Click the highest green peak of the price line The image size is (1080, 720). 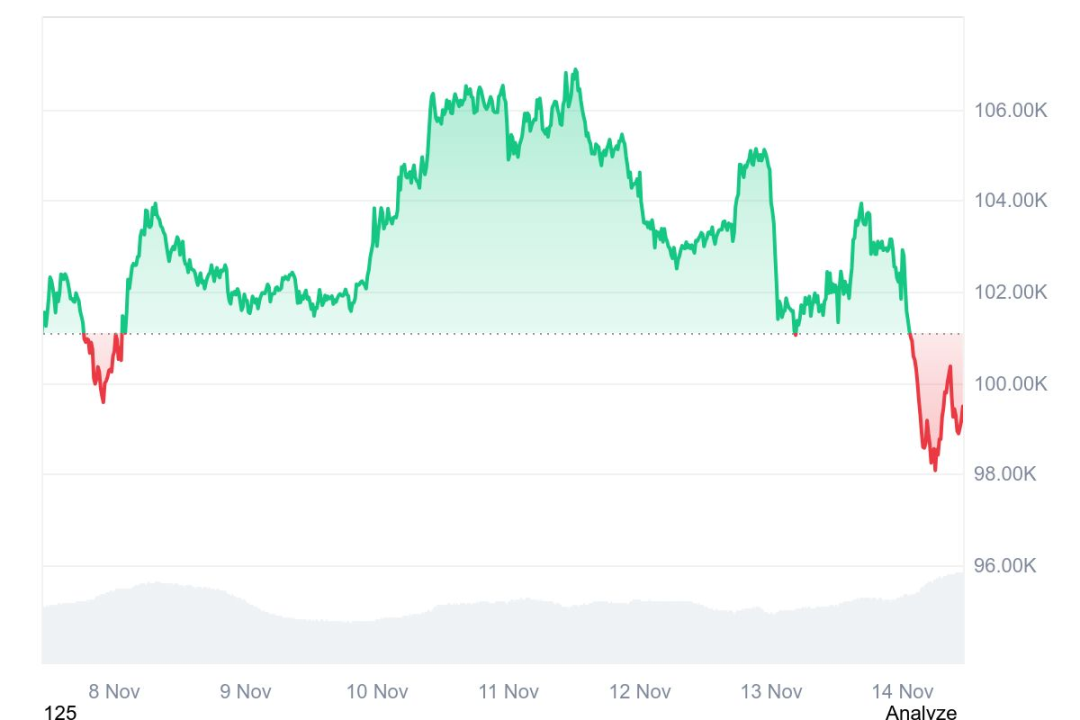coord(574,71)
